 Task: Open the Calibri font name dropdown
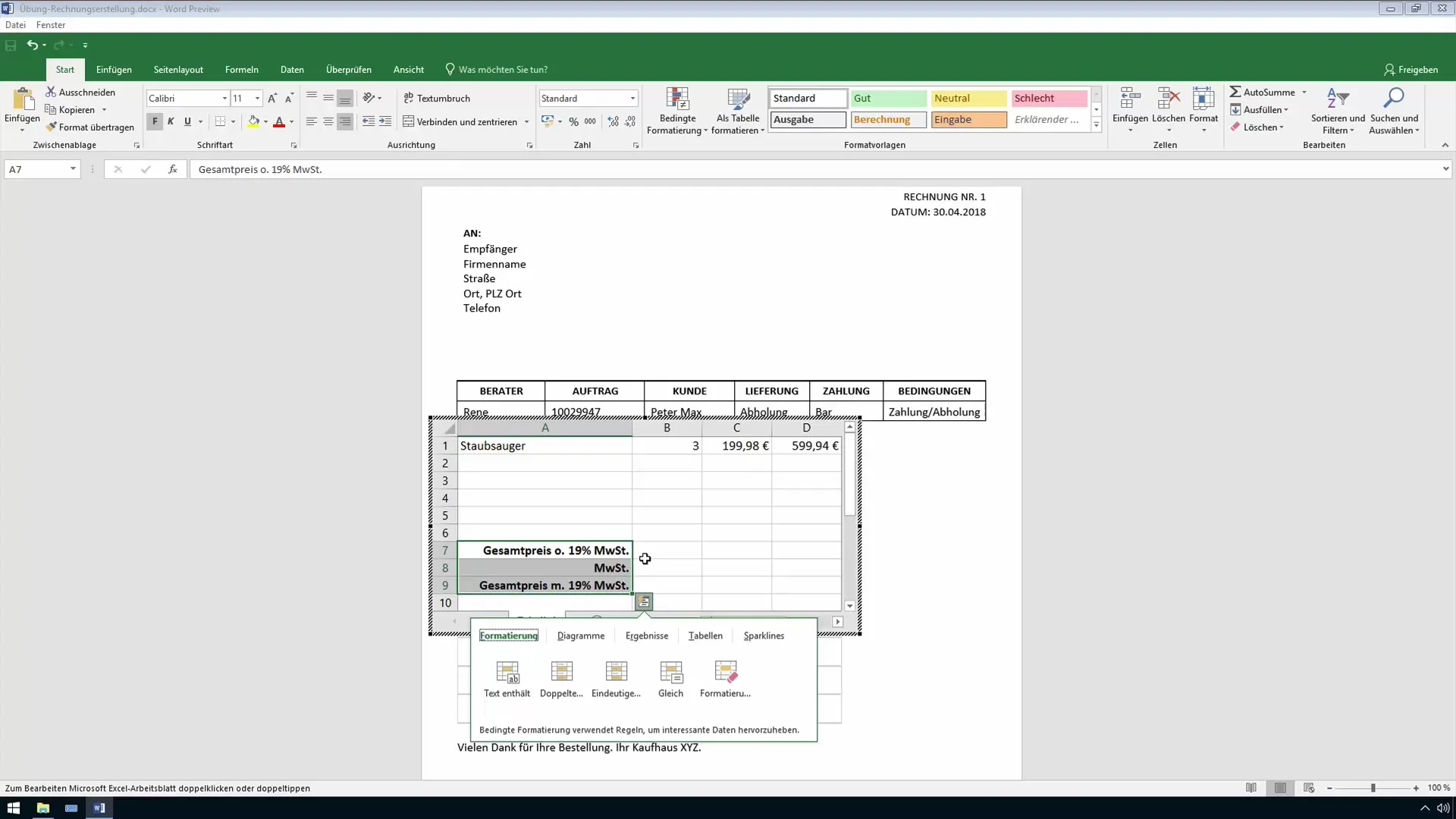click(x=224, y=99)
